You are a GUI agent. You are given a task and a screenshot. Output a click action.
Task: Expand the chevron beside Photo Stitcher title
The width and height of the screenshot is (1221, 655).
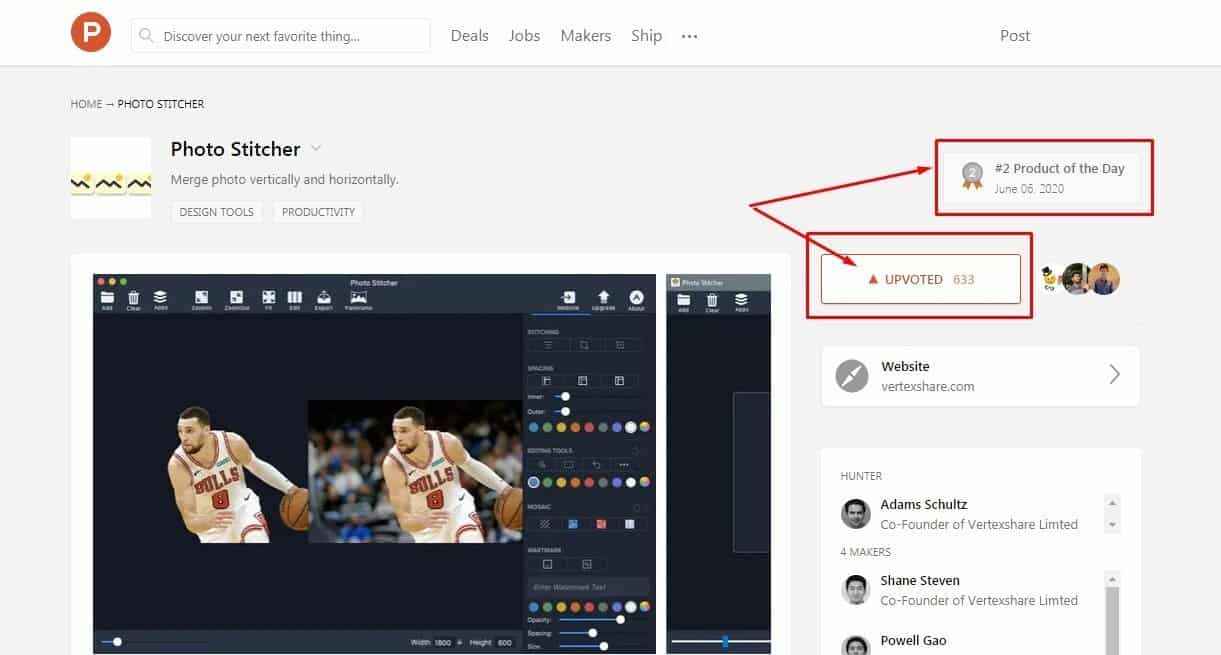click(x=316, y=149)
